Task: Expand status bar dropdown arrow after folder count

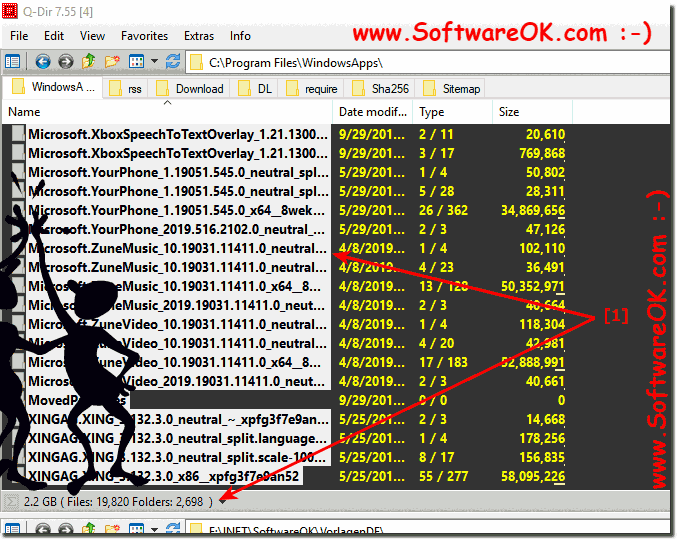Action: [222, 502]
